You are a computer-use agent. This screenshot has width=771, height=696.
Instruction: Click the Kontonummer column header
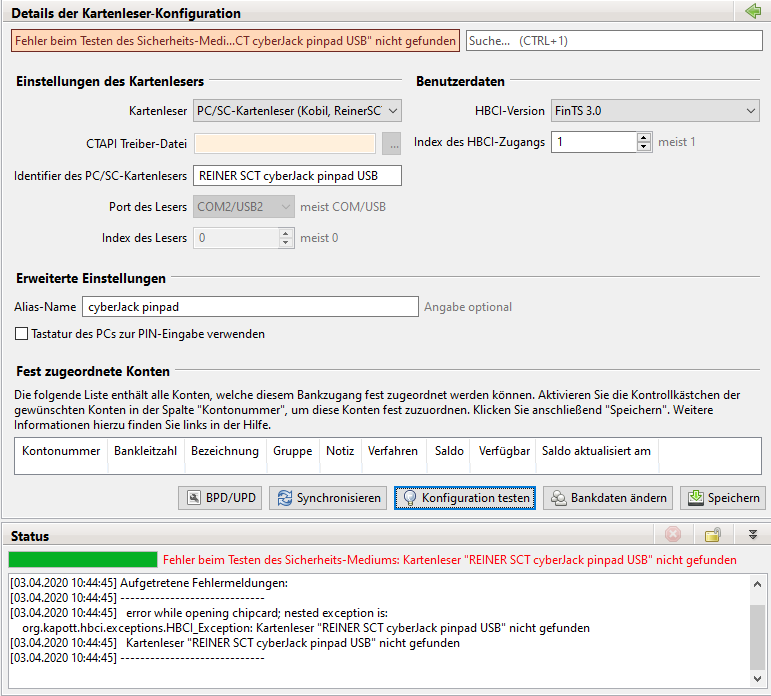pos(61,451)
